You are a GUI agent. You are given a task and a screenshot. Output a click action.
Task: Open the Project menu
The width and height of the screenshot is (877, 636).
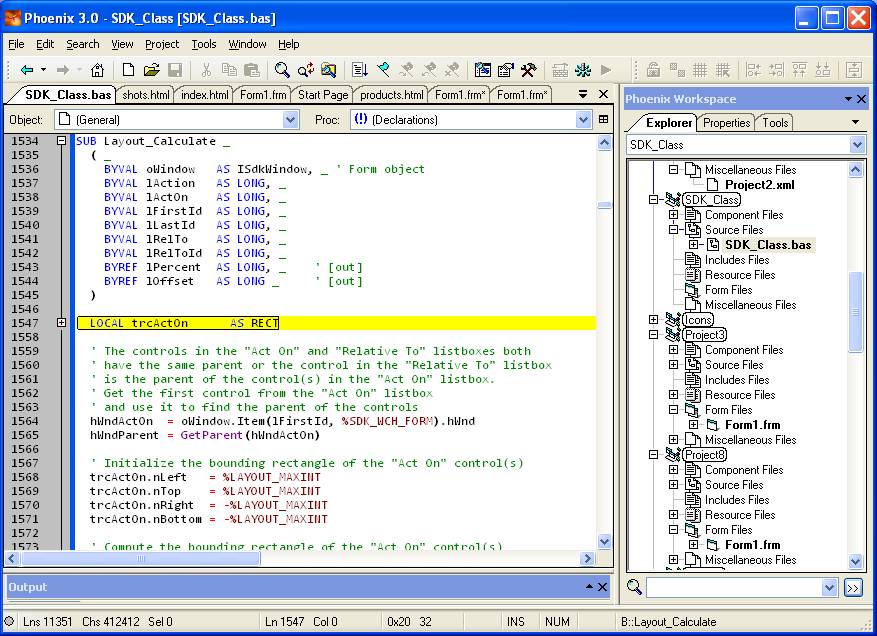162,44
